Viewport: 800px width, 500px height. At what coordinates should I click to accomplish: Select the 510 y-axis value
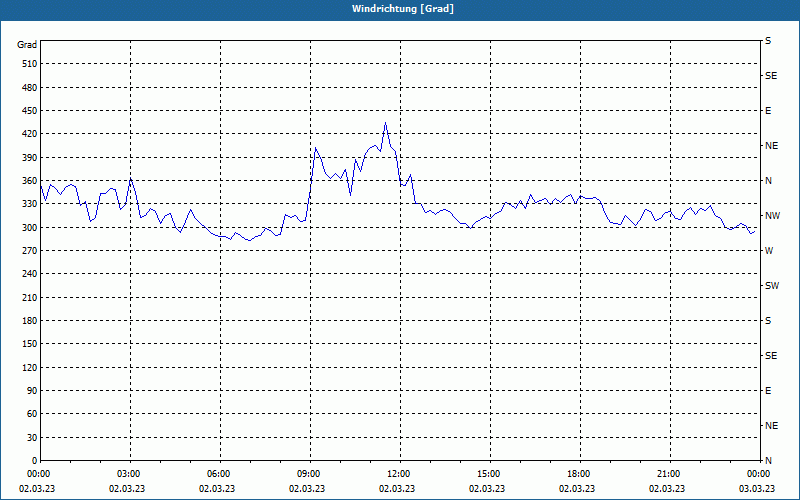[30, 64]
